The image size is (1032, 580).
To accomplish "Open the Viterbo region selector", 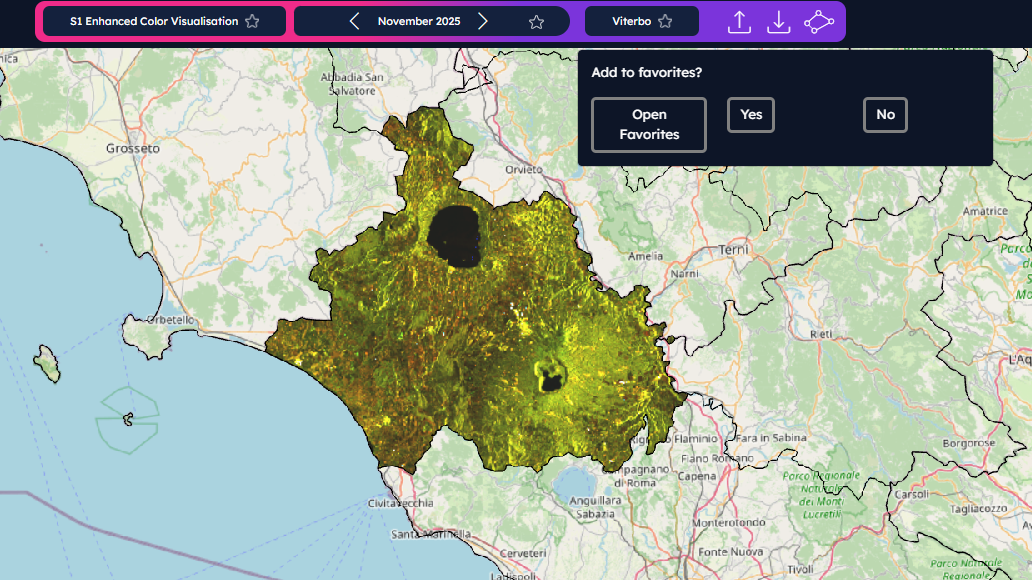I will tap(630, 21).
